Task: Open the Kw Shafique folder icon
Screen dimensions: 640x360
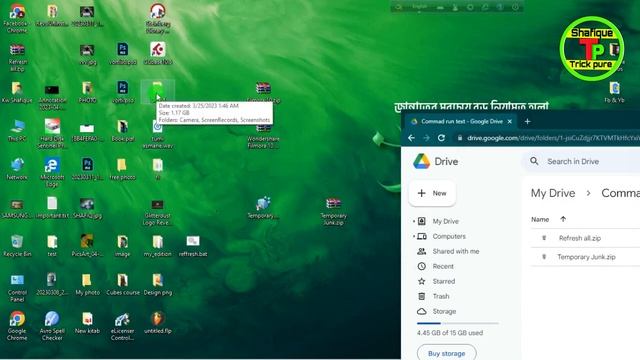Action: click(x=17, y=92)
